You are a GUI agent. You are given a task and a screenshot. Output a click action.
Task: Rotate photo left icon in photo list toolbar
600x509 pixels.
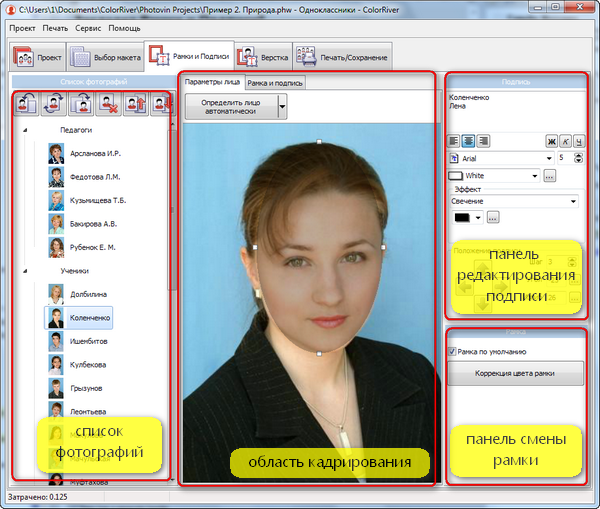click(x=27, y=104)
